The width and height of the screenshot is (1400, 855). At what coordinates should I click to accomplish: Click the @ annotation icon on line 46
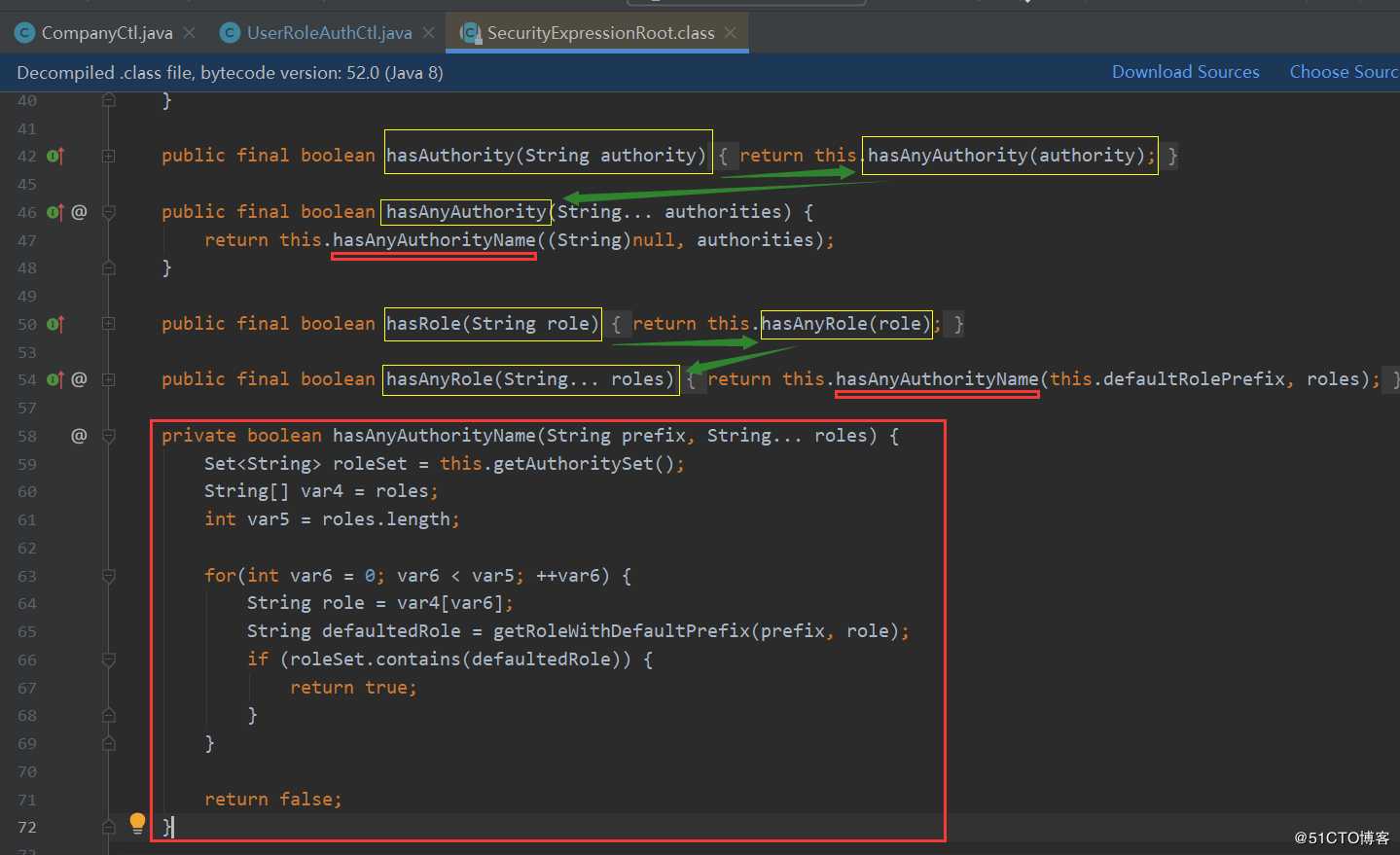coord(79,212)
